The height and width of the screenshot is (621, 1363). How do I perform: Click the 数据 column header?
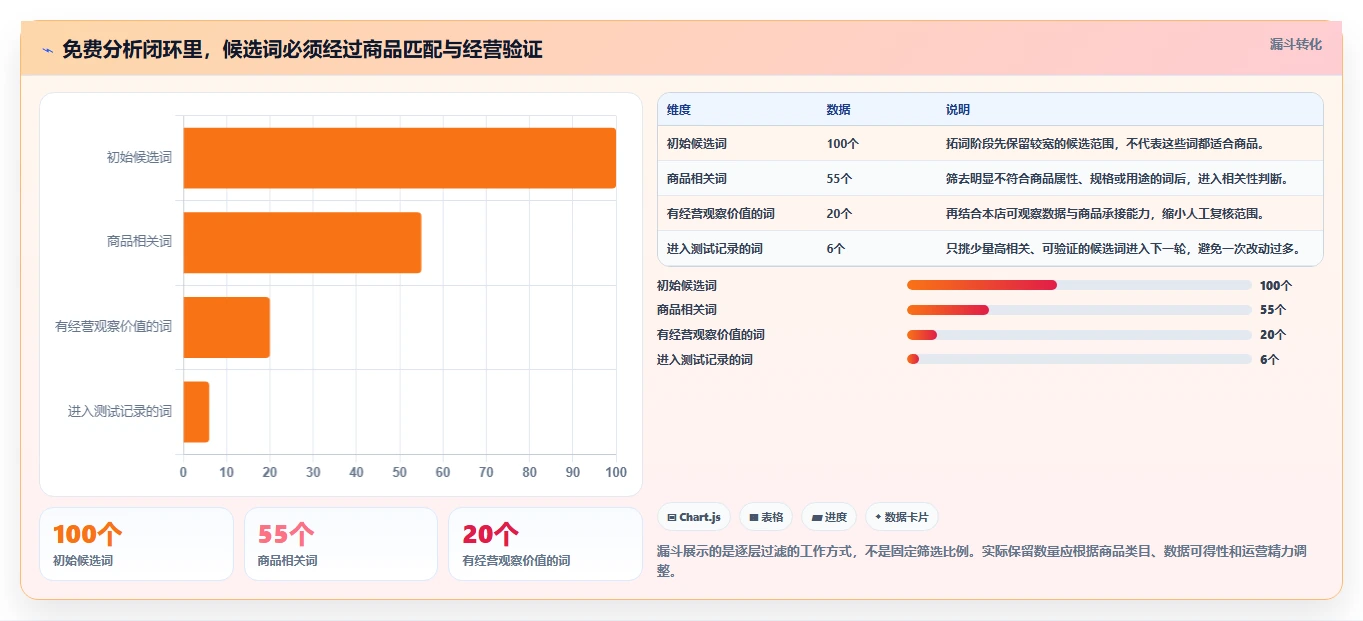point(839,110)
